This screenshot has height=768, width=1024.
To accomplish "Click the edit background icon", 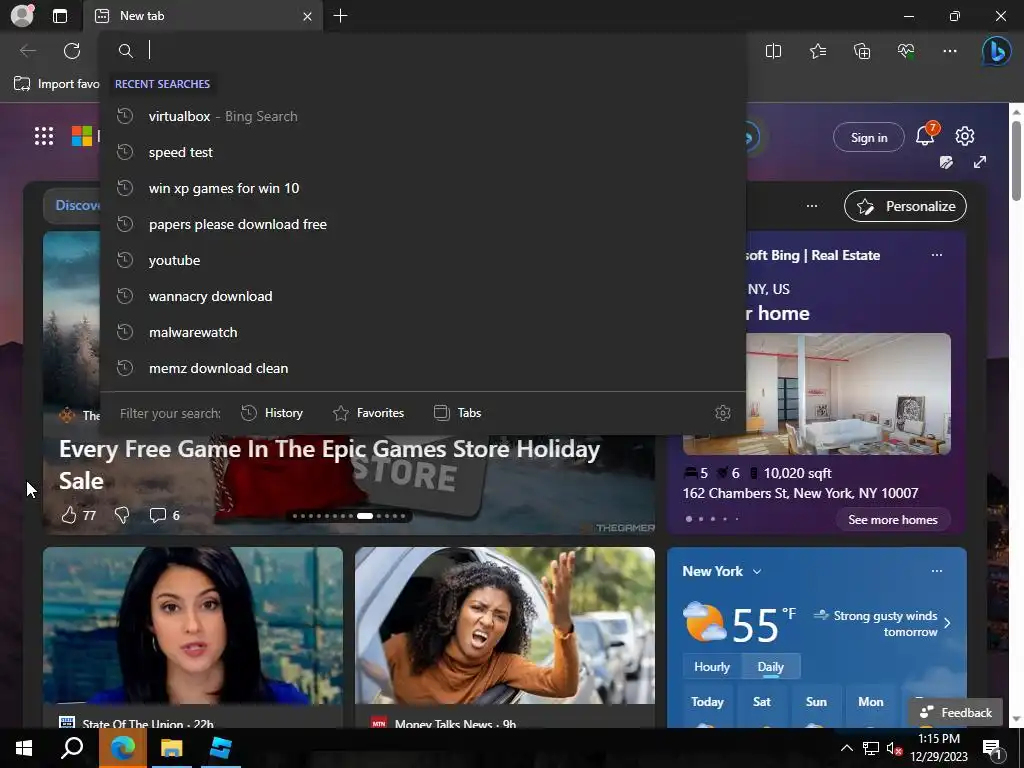I will pos(946,162).
